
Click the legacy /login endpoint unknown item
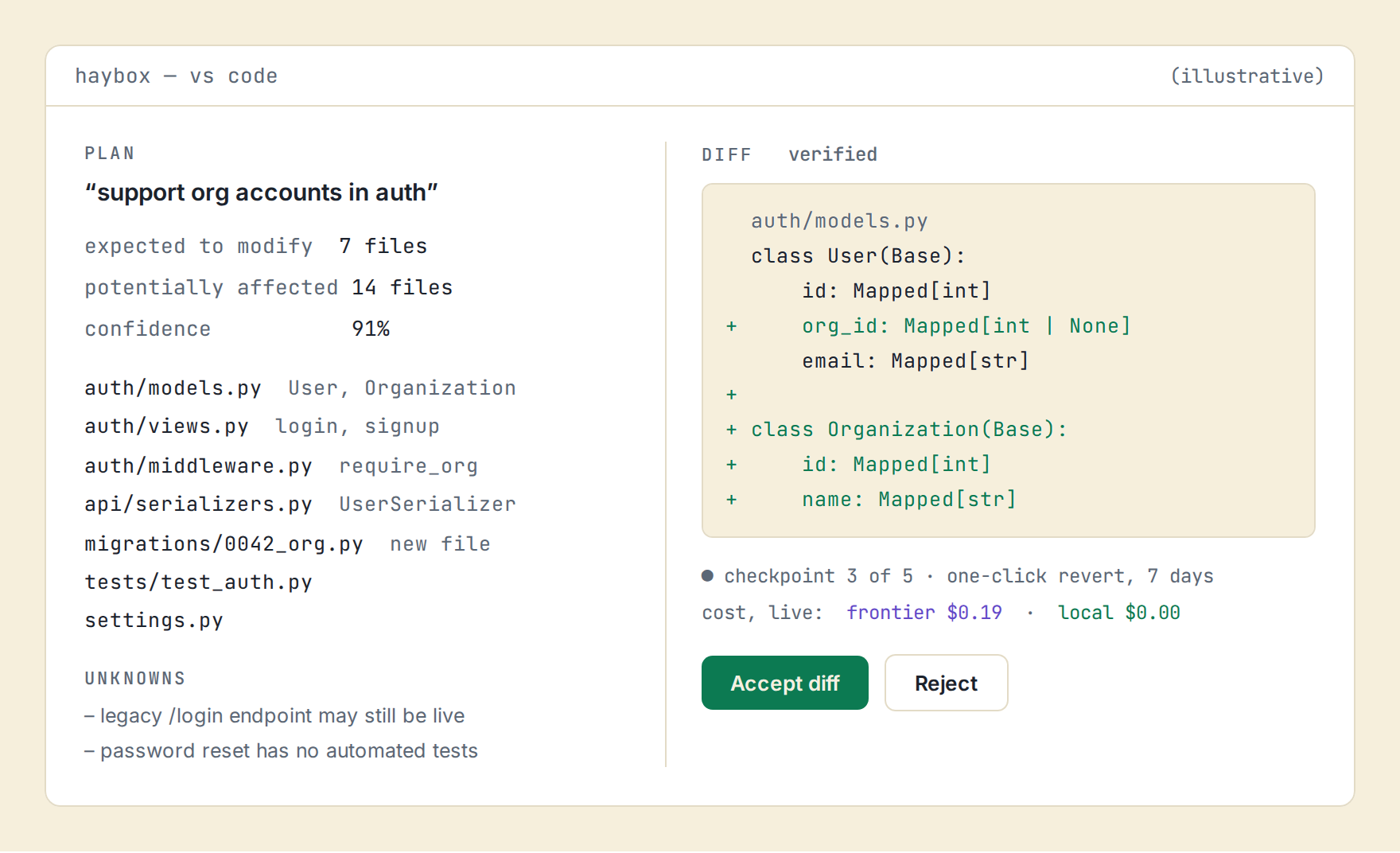[x=274, y=716]
